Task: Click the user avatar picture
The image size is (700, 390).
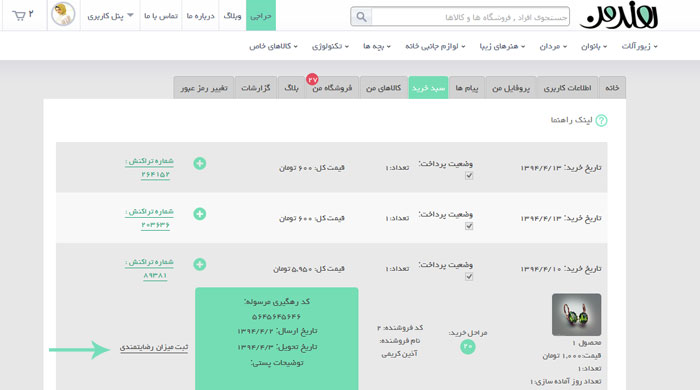Action: 63,14
